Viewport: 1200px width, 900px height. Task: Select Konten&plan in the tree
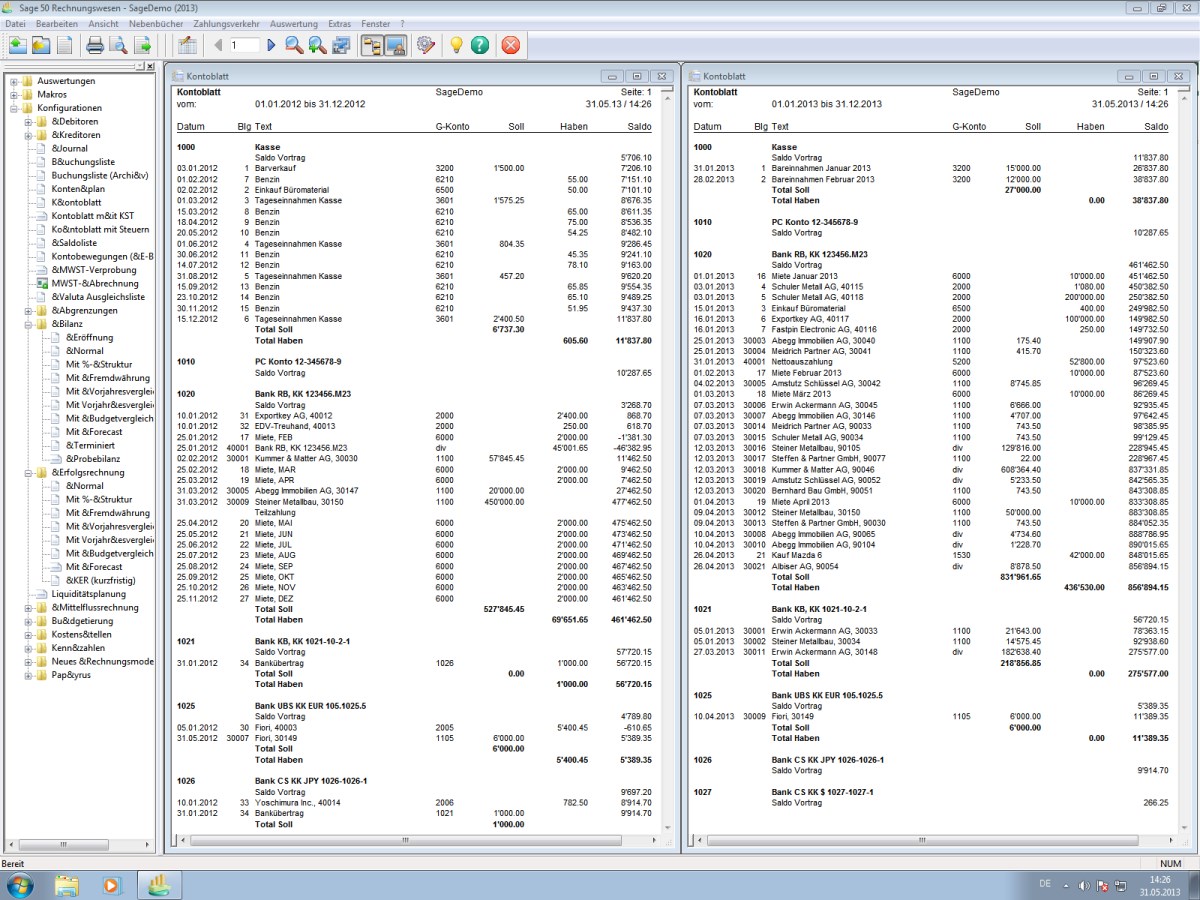pyautogui.click(x=78, y=189)
